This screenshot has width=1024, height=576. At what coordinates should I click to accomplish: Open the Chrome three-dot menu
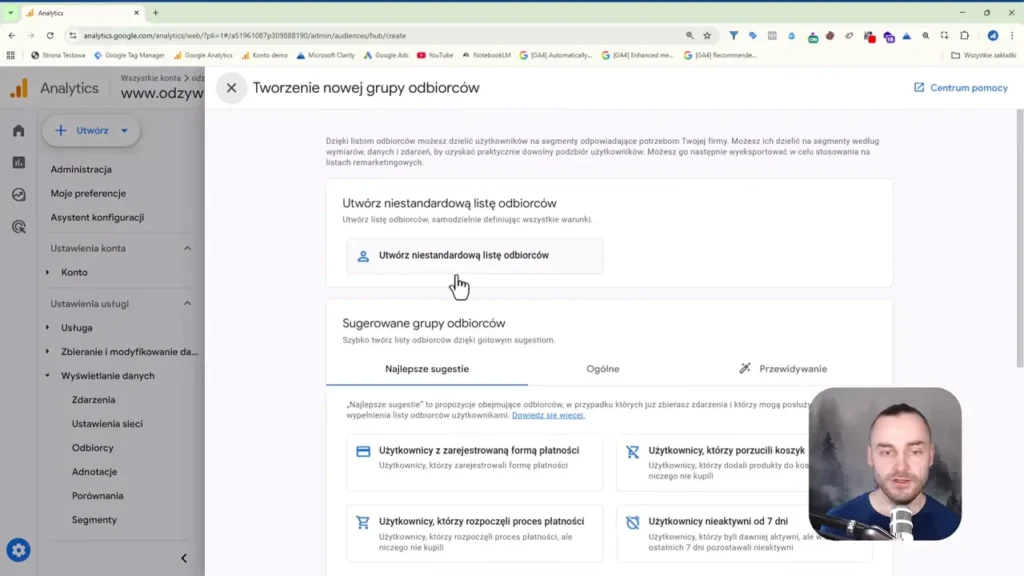1012,36
